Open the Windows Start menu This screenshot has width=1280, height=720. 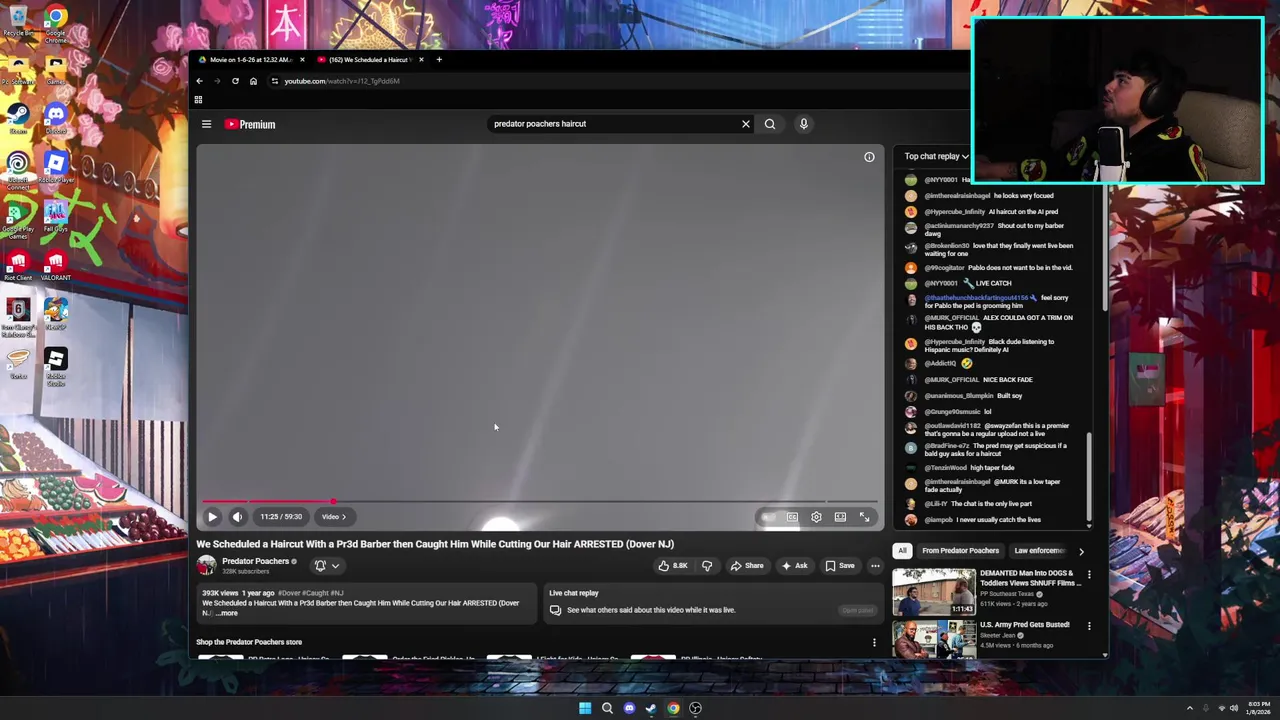[585, 708]
